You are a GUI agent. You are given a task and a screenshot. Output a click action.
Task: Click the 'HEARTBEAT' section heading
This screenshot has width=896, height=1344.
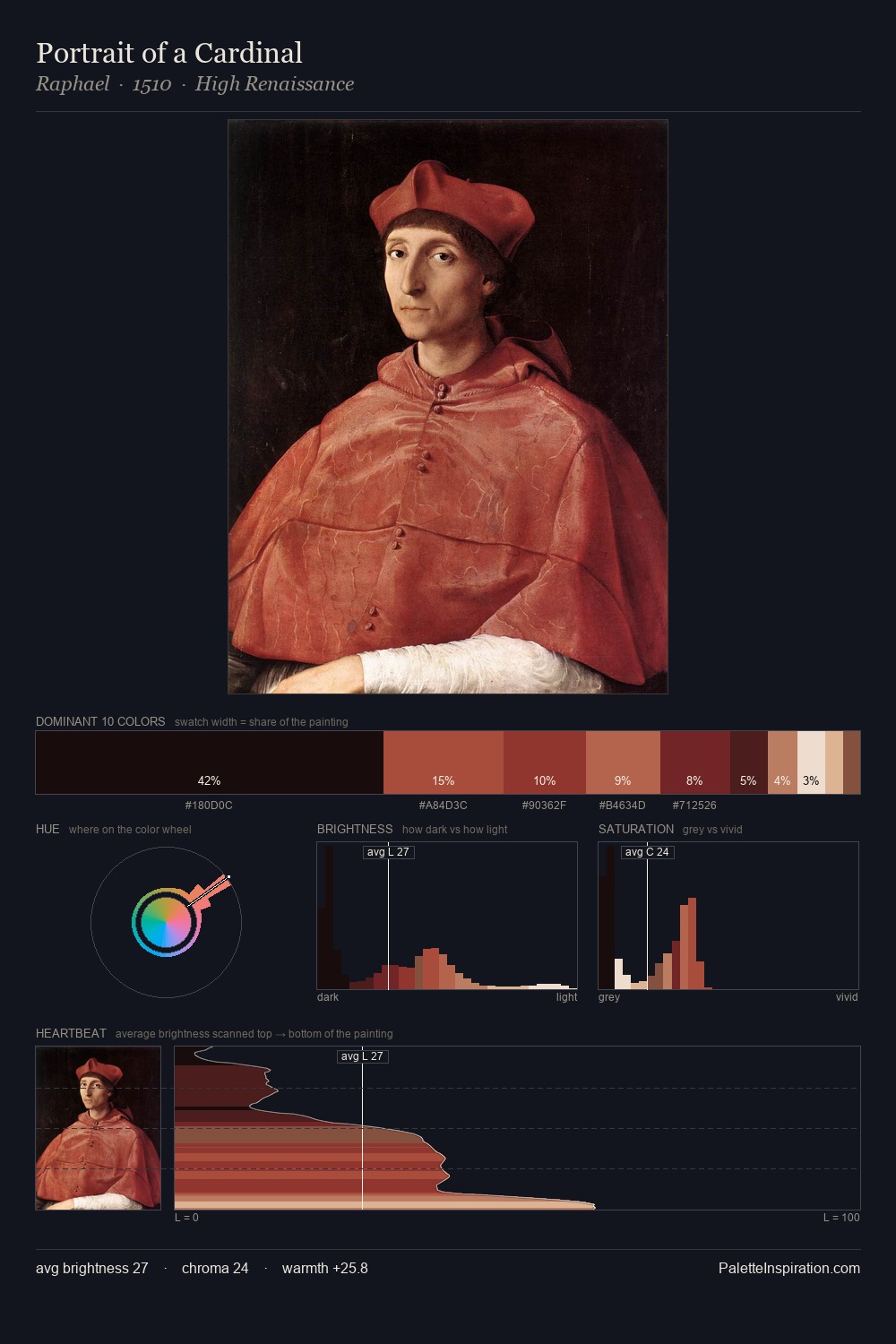(71, 1033)
